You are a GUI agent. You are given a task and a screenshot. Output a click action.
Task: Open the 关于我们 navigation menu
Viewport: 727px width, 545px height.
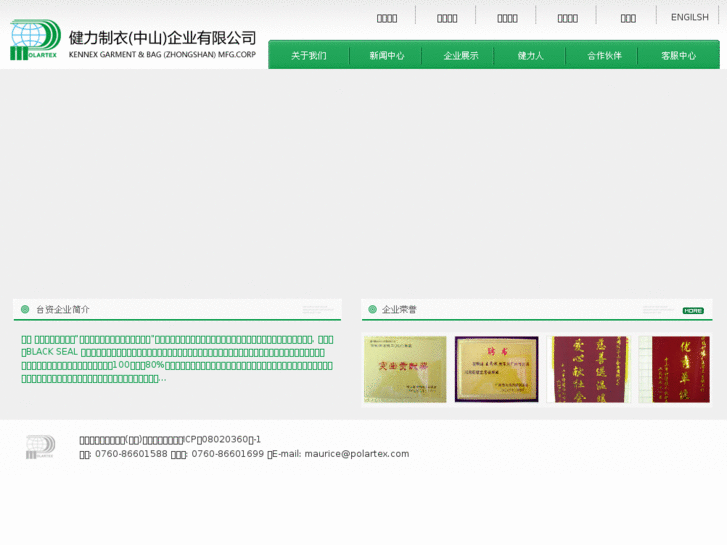coord(309,56)
